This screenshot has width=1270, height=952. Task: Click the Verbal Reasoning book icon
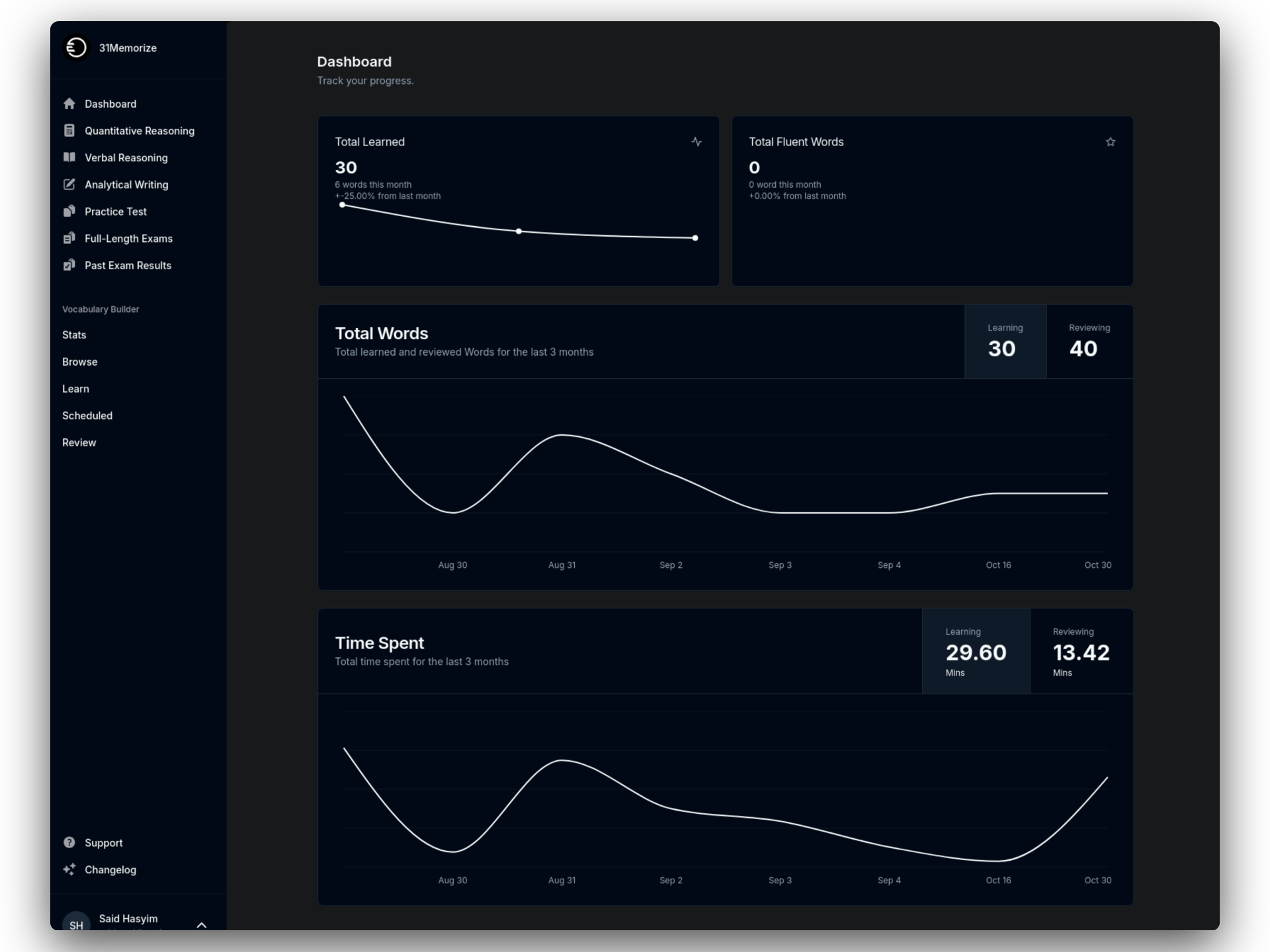tap(69, 157)
